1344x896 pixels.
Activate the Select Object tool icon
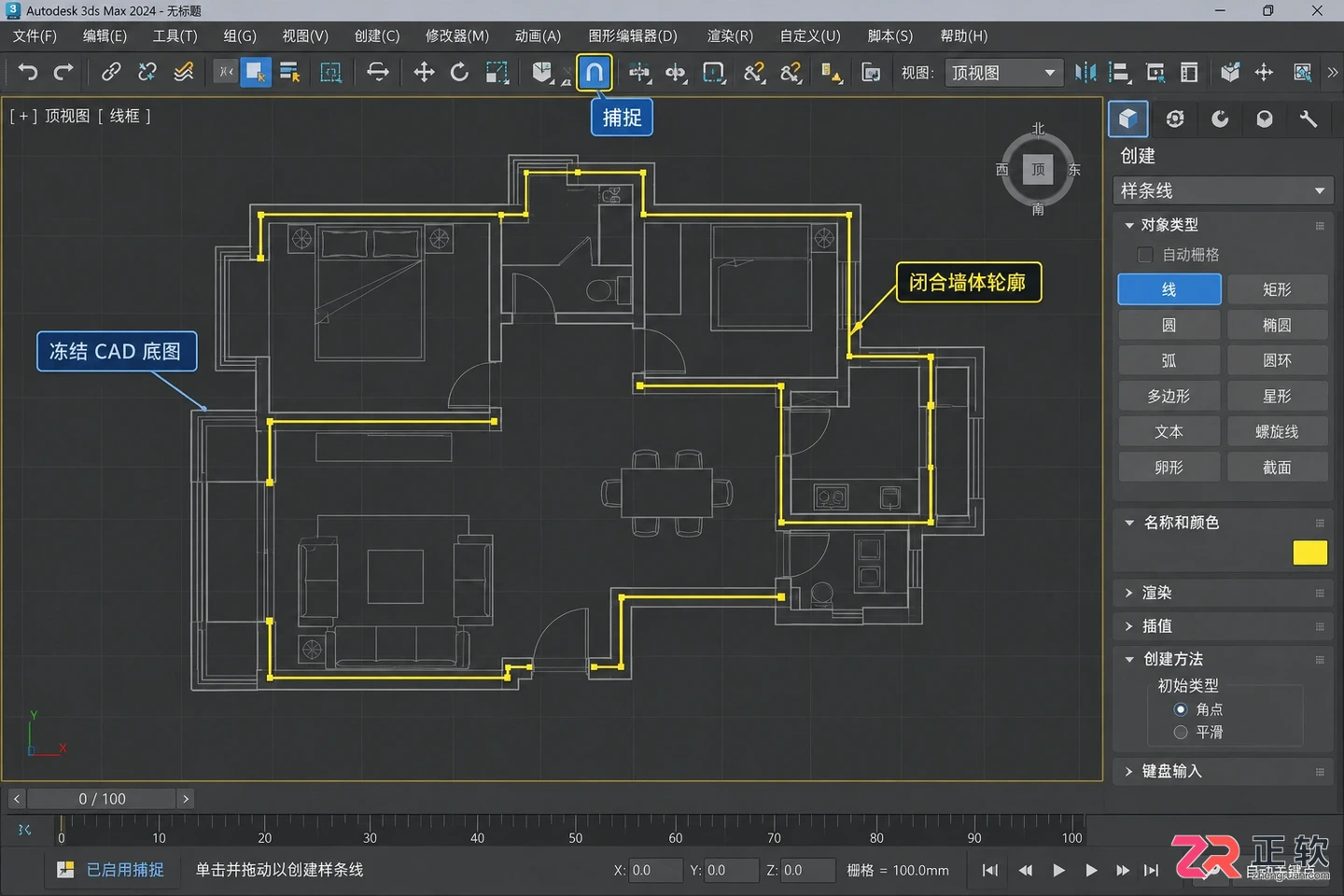(256, 72)
